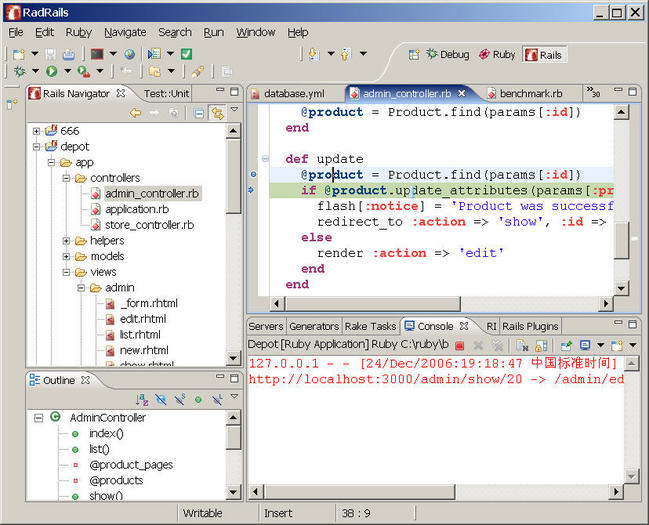Open the Navigate menu
The width and height of the screenshot is (649, 525).
tap(125, 32)
